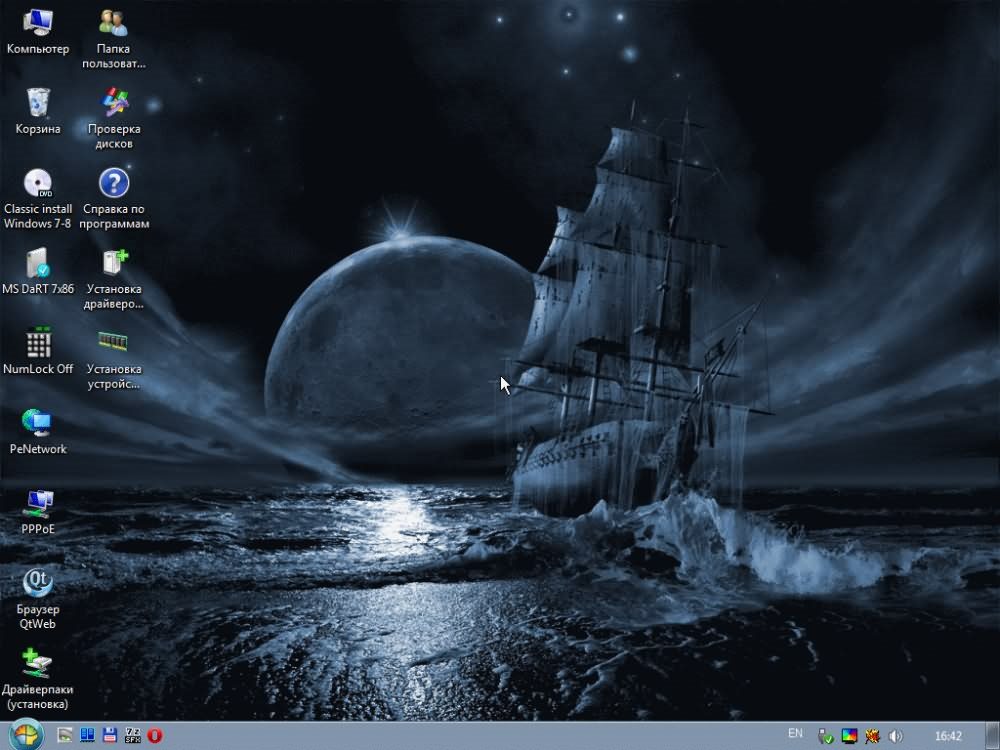Click the 7z SFX taskbar icon
Image resolution: width=1000 pixels, height=750 pixels.
132,736
